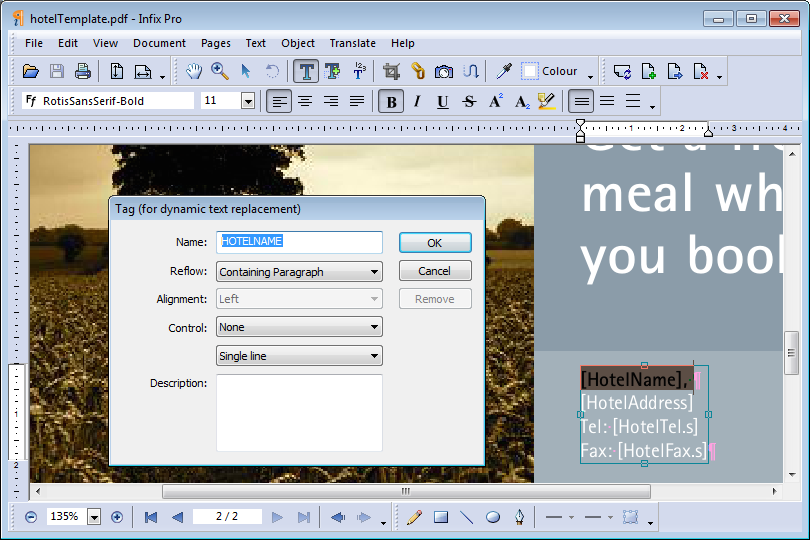Open the Reflow dropdown
This screenshot has height=540, width=810.
[x=299, y=271]
